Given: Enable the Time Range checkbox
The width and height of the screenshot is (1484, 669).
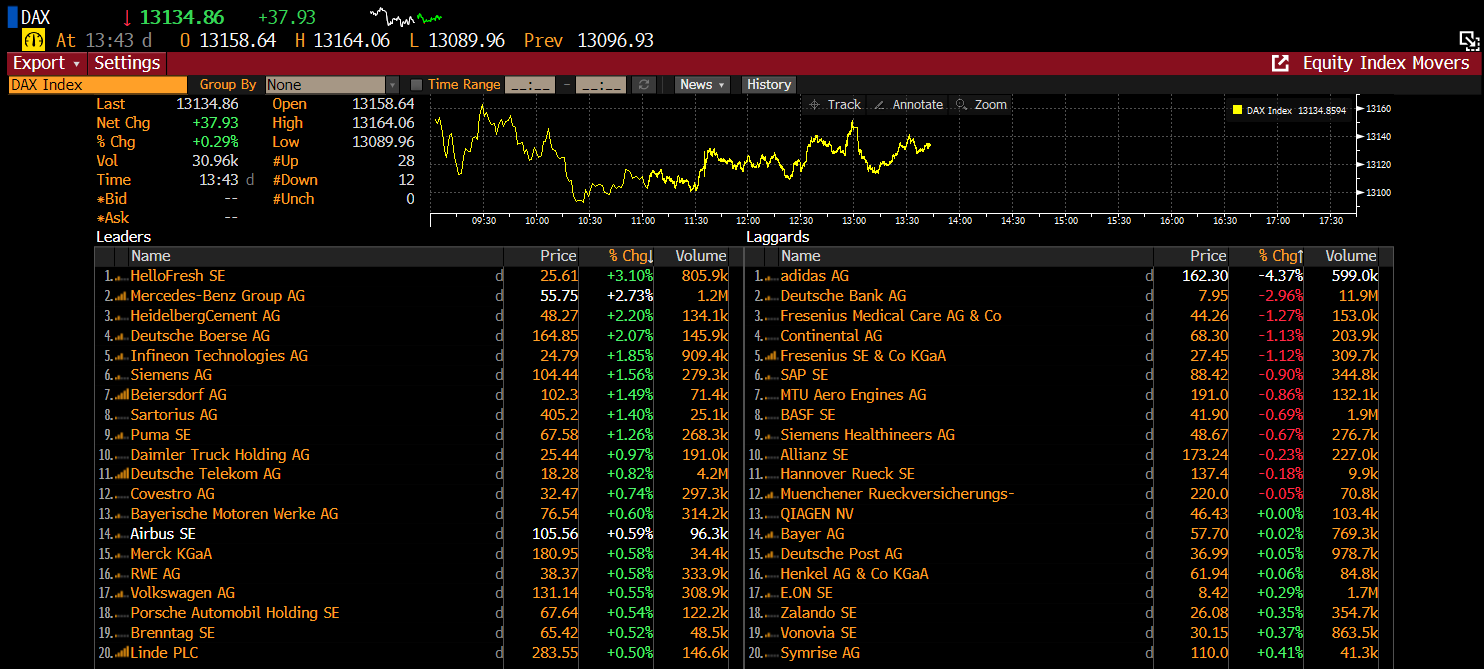Looking at the screenshot, I should click(x=417, y=85).
